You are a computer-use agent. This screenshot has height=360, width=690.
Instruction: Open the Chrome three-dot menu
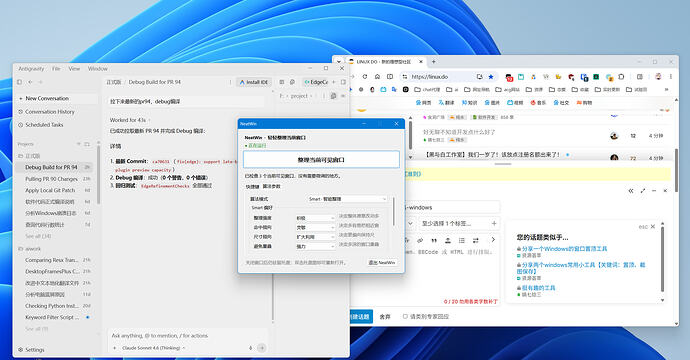point(671,77)
